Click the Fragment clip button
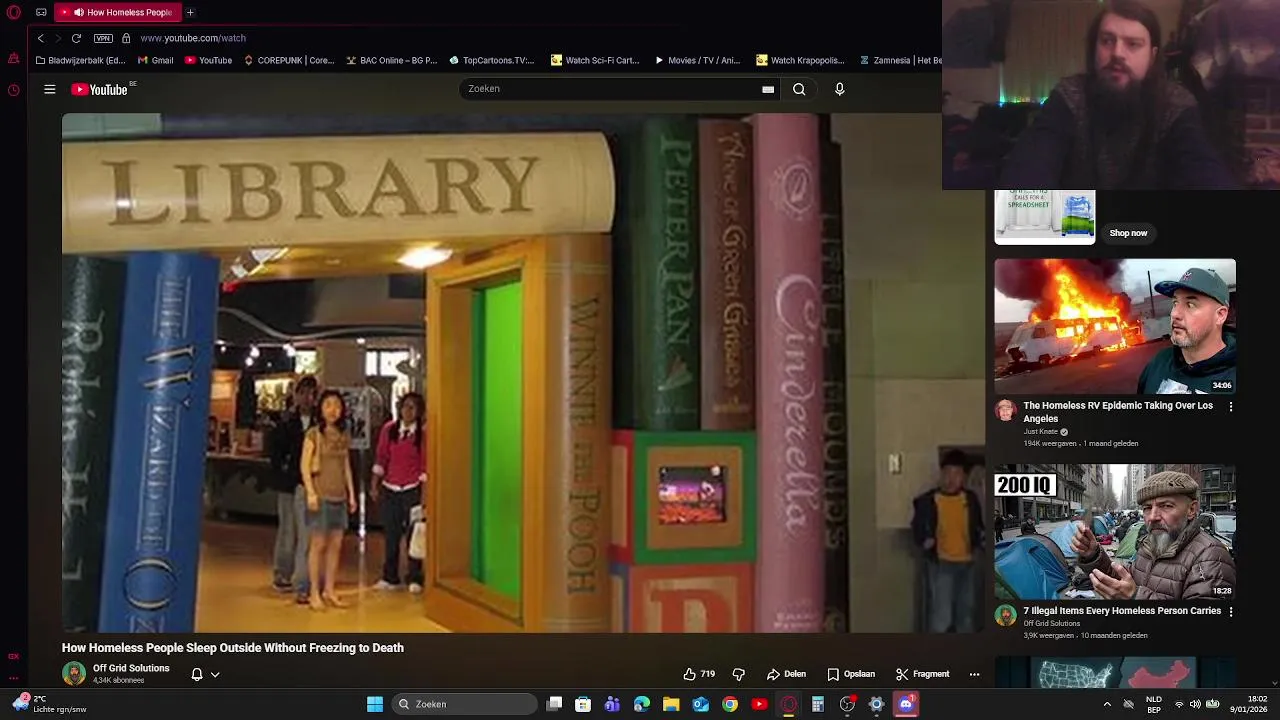Viewport: 1280px width, 720px height. tap(922, 674)
